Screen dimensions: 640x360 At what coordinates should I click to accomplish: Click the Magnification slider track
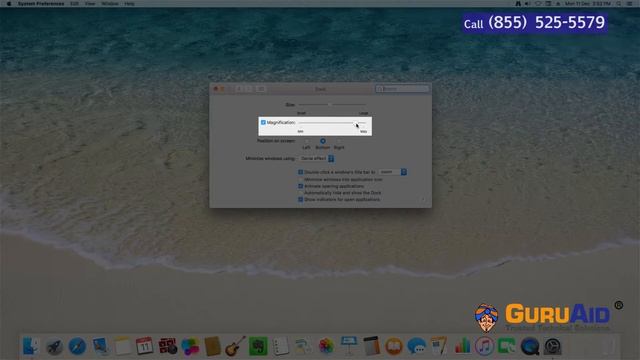tap(332, 122)
